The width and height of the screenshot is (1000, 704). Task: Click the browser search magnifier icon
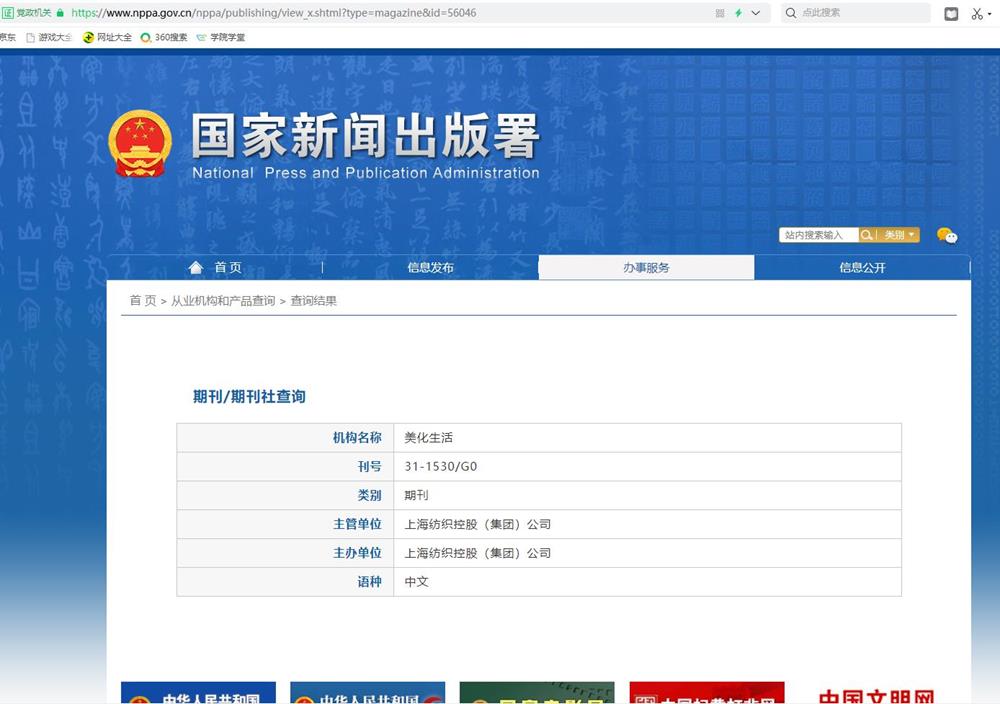click(x=791, y=13)
